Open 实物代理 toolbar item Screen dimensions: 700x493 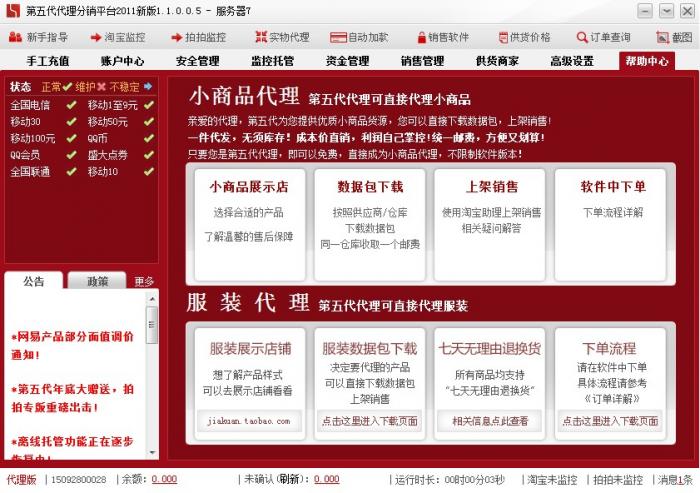tap(282, 37)
